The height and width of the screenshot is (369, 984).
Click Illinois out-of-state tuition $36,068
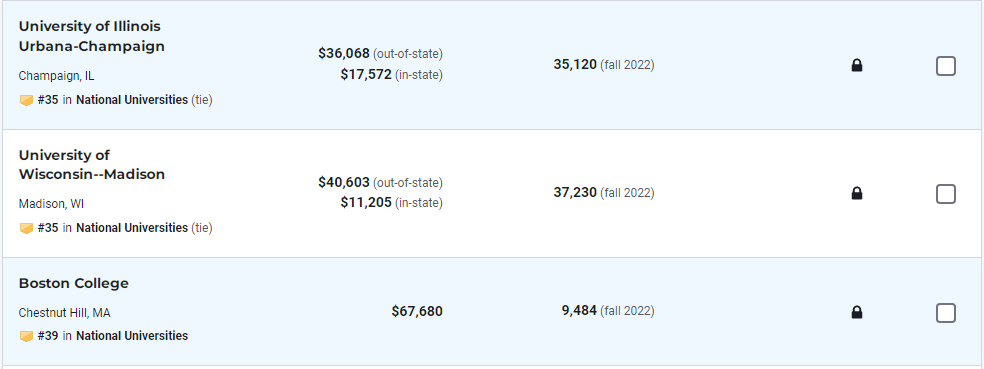344,53
